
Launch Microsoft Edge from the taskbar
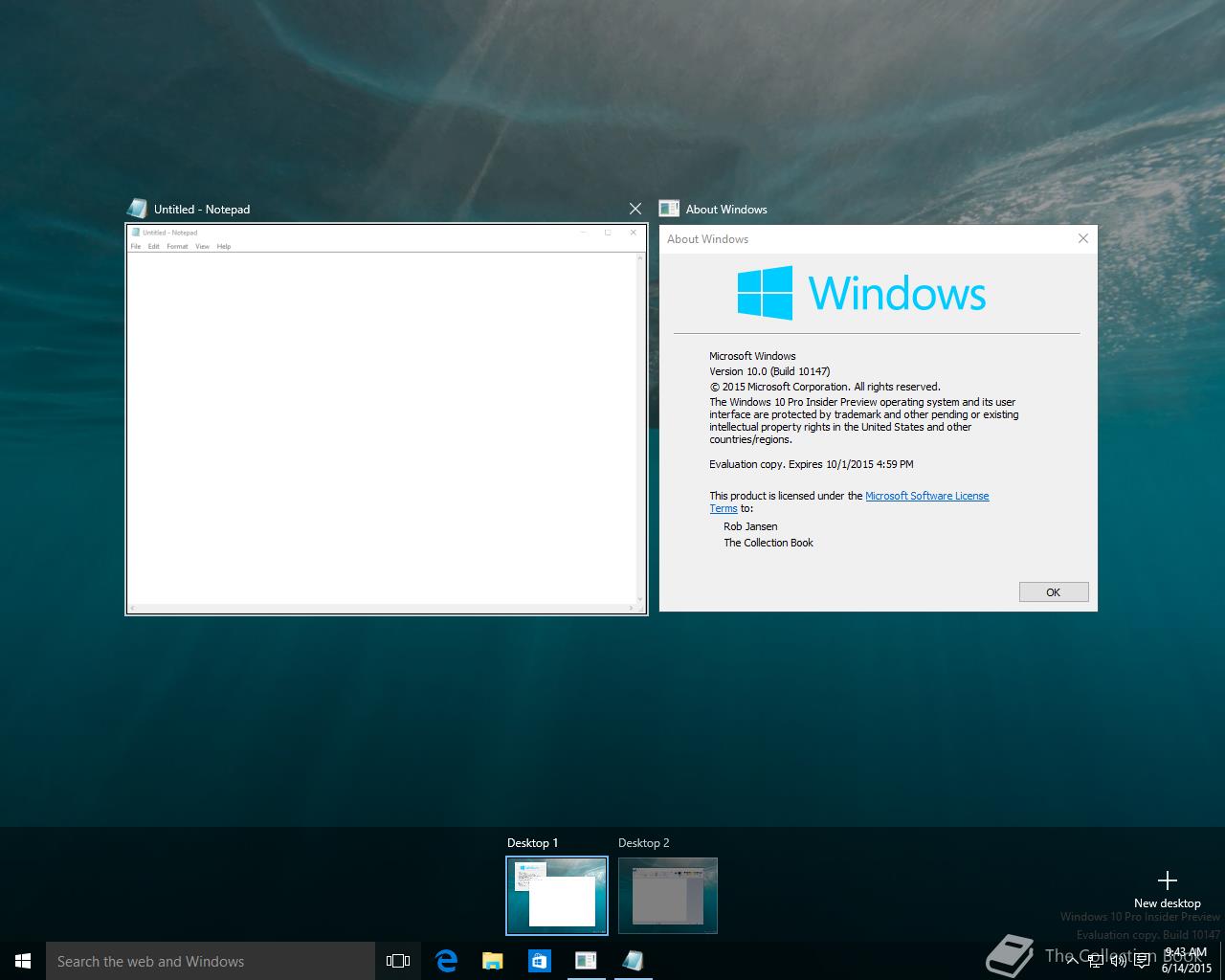446,961
